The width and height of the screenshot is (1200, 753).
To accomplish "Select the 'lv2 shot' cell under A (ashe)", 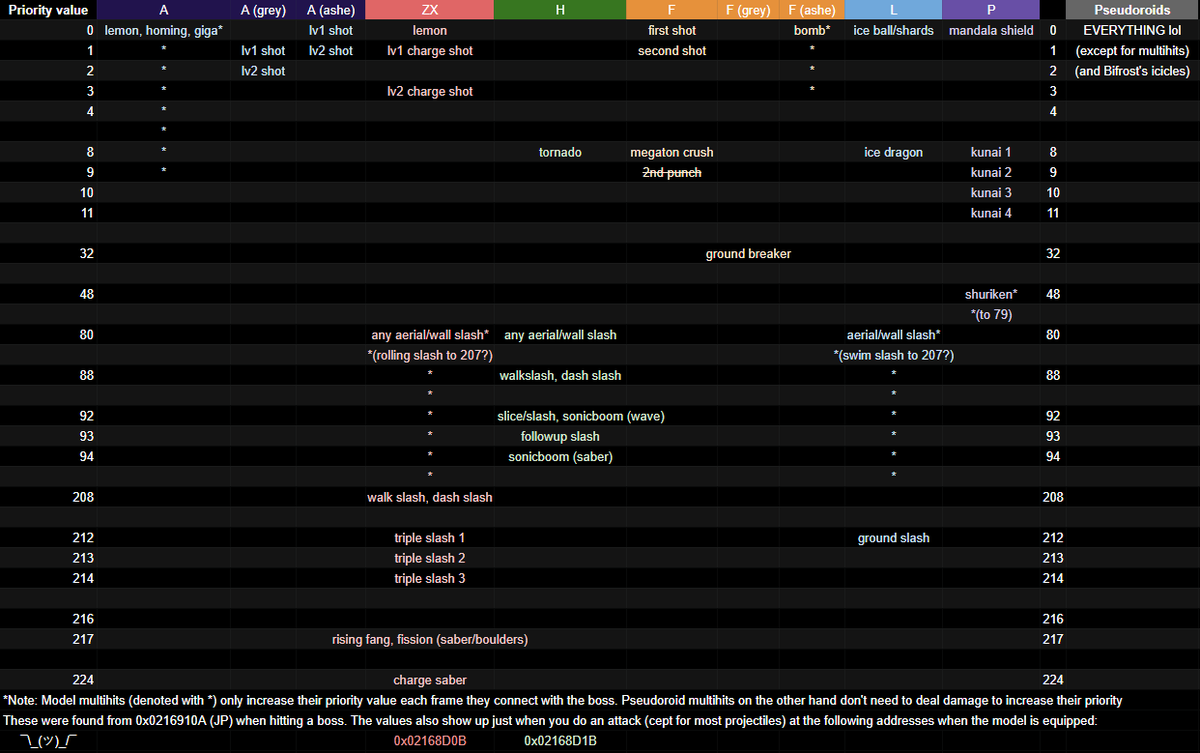I will pos(330,51).
